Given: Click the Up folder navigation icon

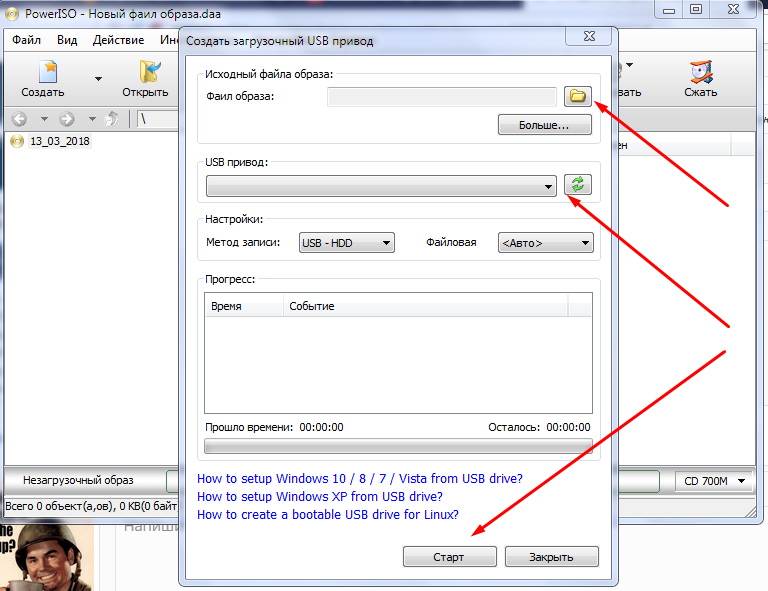Looking at the screenshot, I should point(113,118).
